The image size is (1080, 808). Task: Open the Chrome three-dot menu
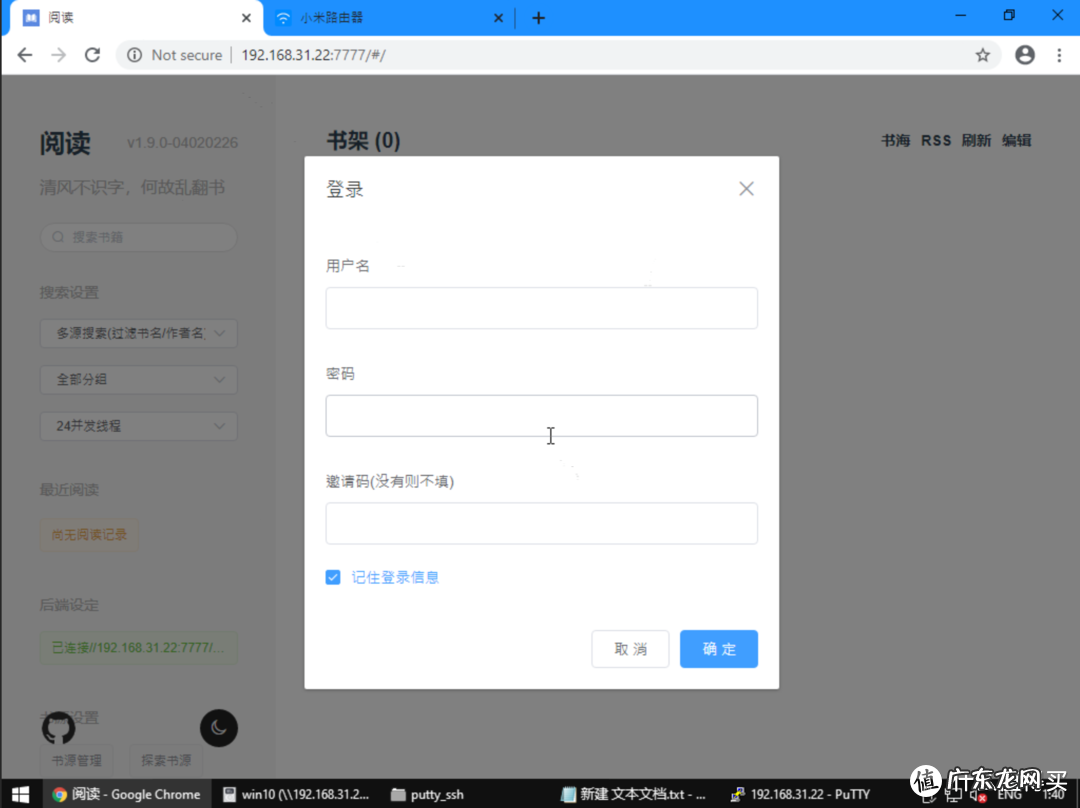tap(1059, 55)
